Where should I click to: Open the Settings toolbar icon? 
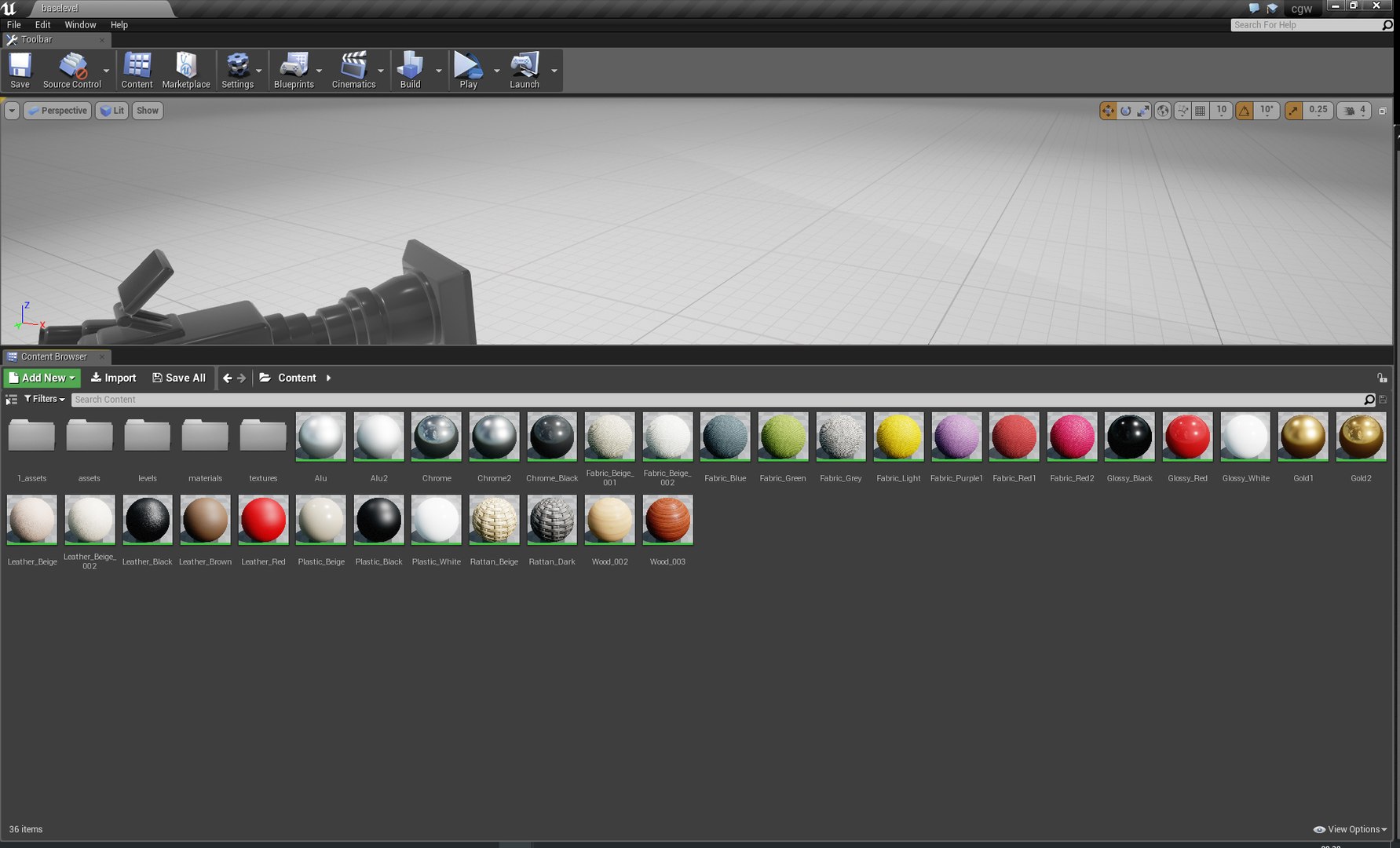point(237,70)
